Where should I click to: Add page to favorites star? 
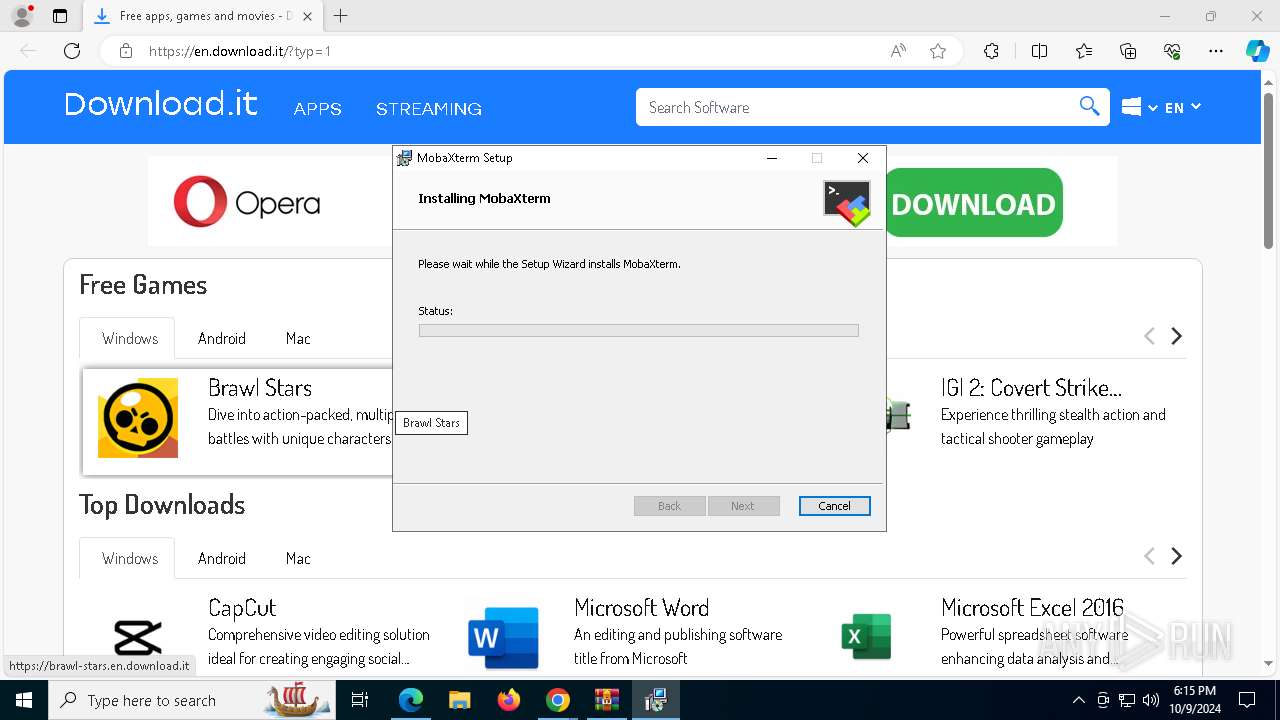click(x=938, y=51)
